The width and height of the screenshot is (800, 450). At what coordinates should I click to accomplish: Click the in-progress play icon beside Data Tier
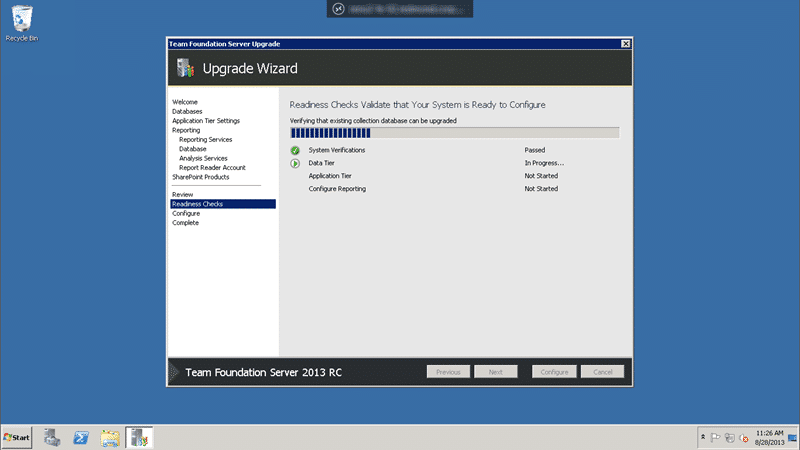(x=295, y=163)
